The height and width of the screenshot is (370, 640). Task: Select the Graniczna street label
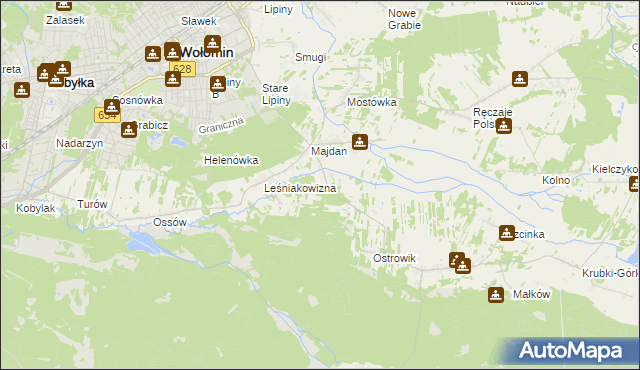221,125
